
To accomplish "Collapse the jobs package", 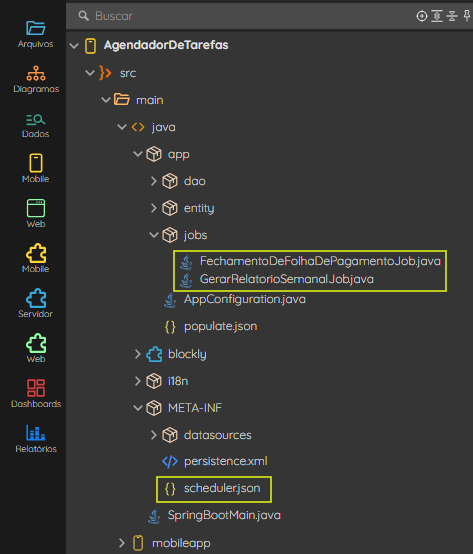I will tap(154, 235).
